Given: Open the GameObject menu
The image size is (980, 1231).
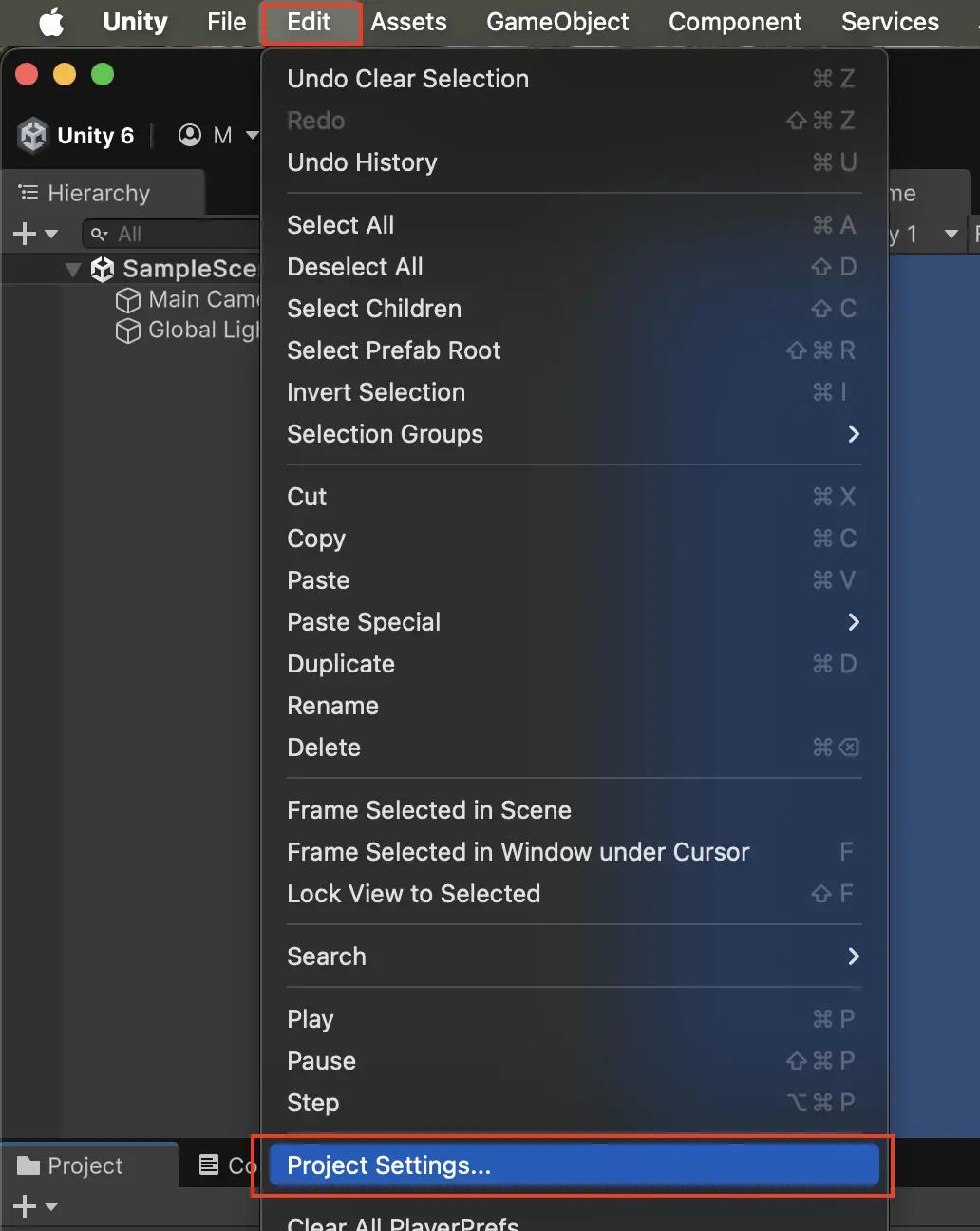Looking at the screenshot, I should point(557,22).
